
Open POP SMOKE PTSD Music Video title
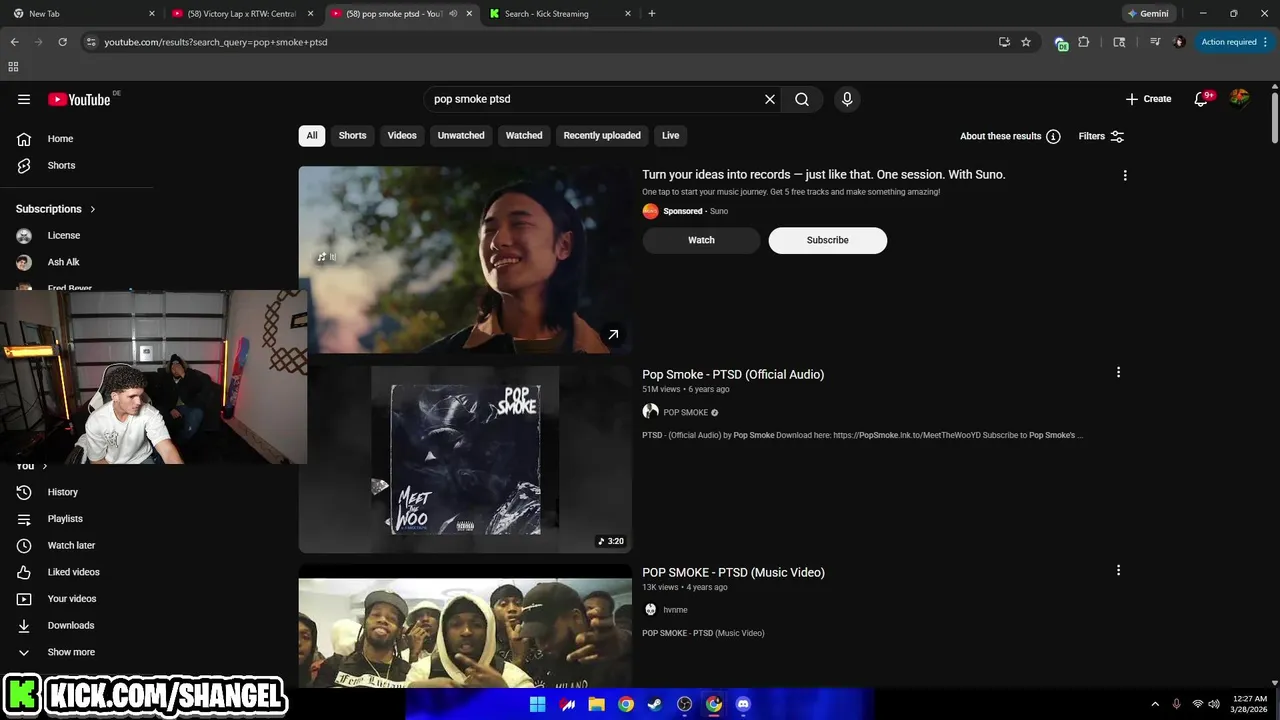point(733,573)
